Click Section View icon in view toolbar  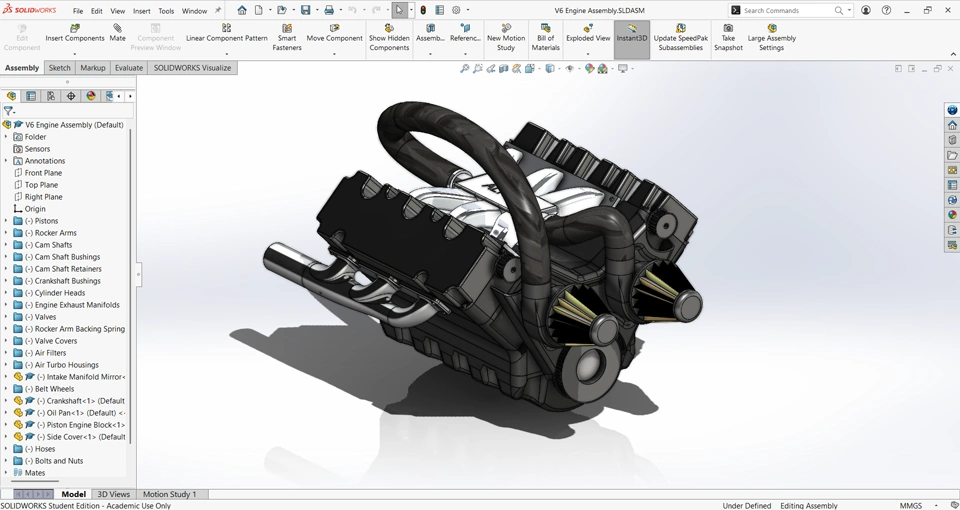(x=503, y=69)
